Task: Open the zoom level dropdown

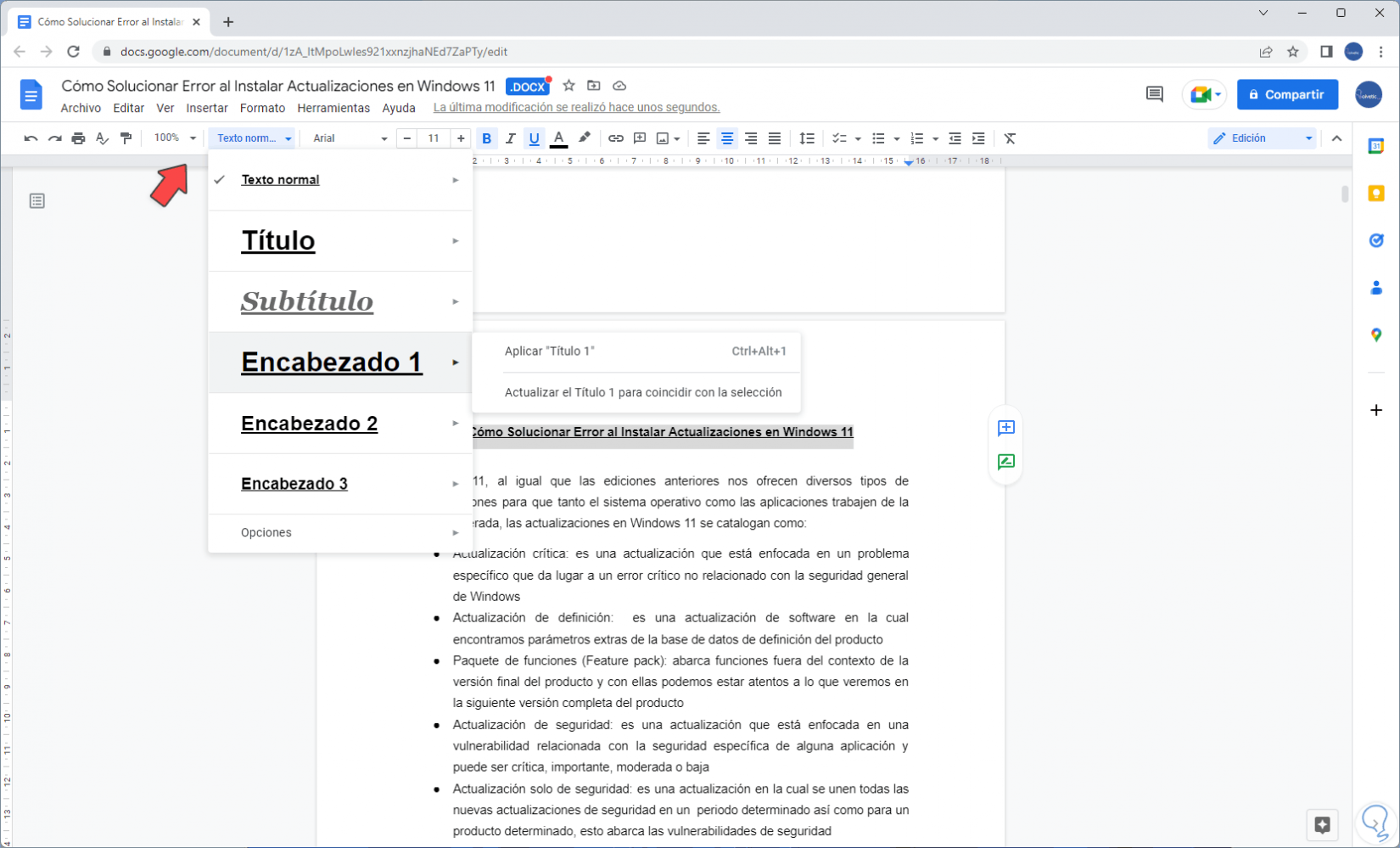Action: [175, 138]
